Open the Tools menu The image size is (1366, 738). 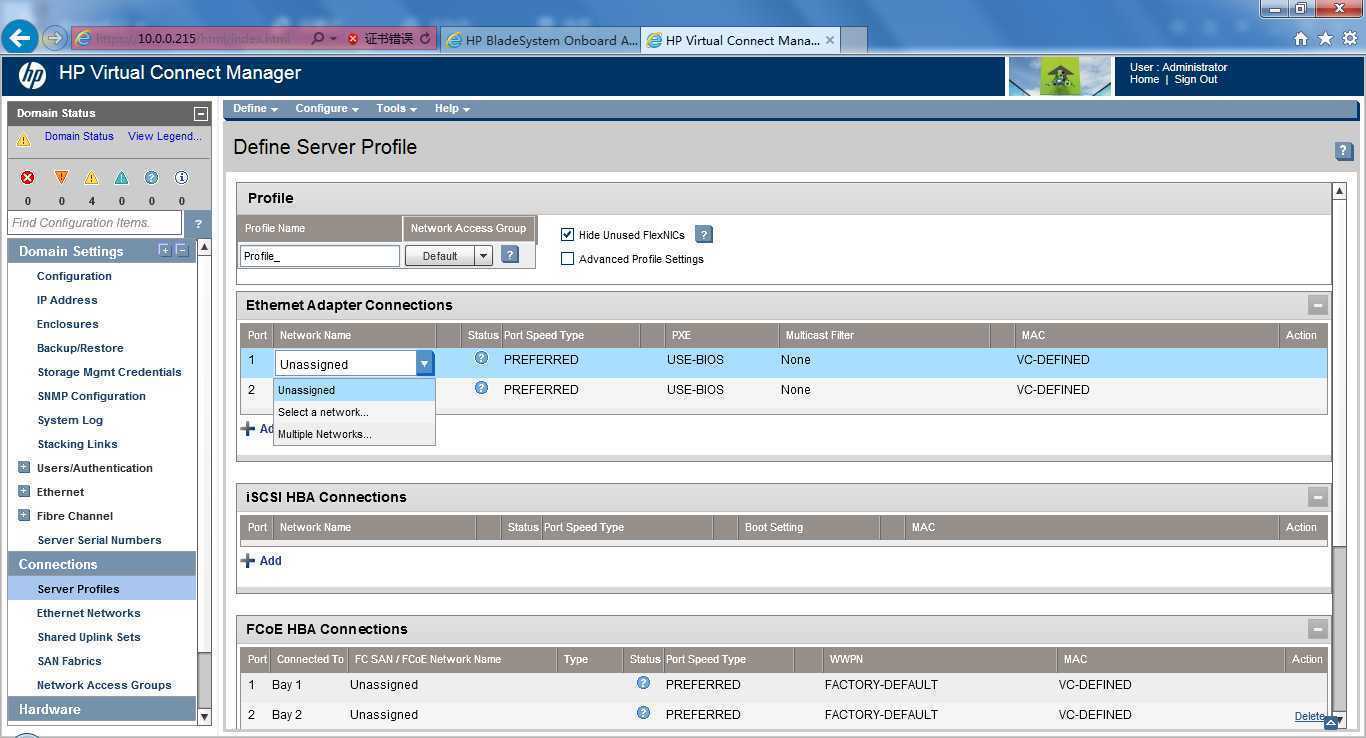coord(396,109)
